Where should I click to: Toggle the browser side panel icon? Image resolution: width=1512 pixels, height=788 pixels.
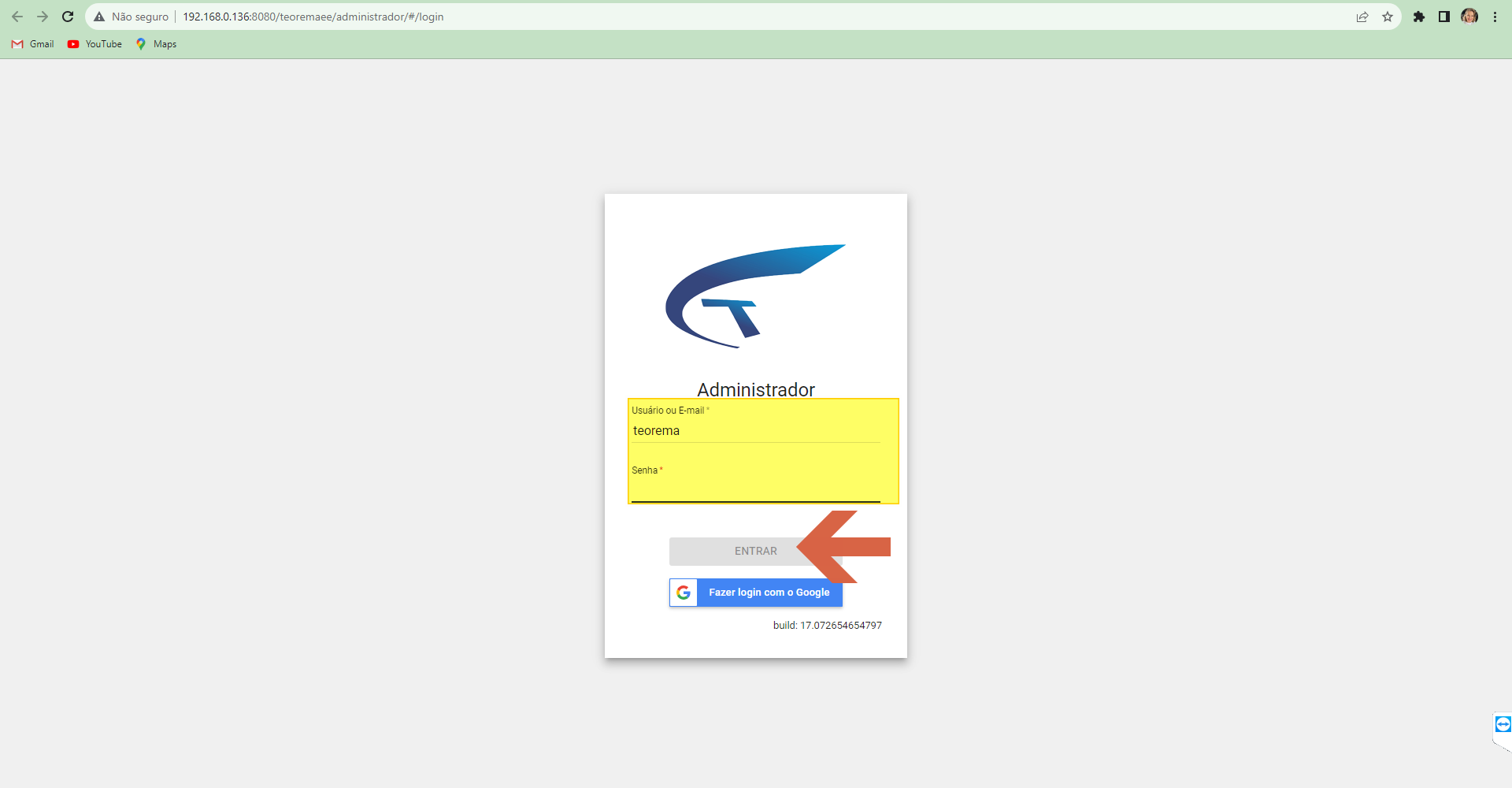click(x=1444, y=17)
